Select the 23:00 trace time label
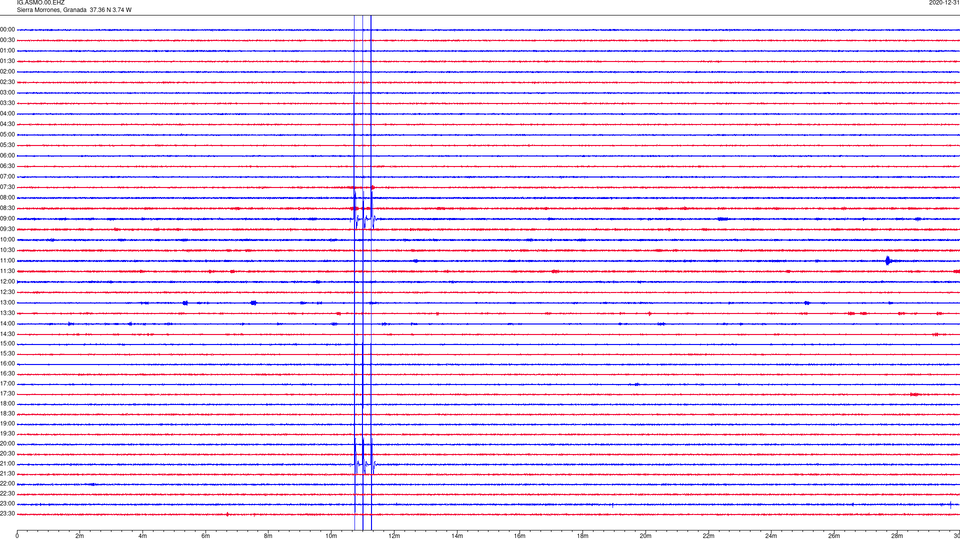This screenshot has height=540, width=960. click(7, 504)
